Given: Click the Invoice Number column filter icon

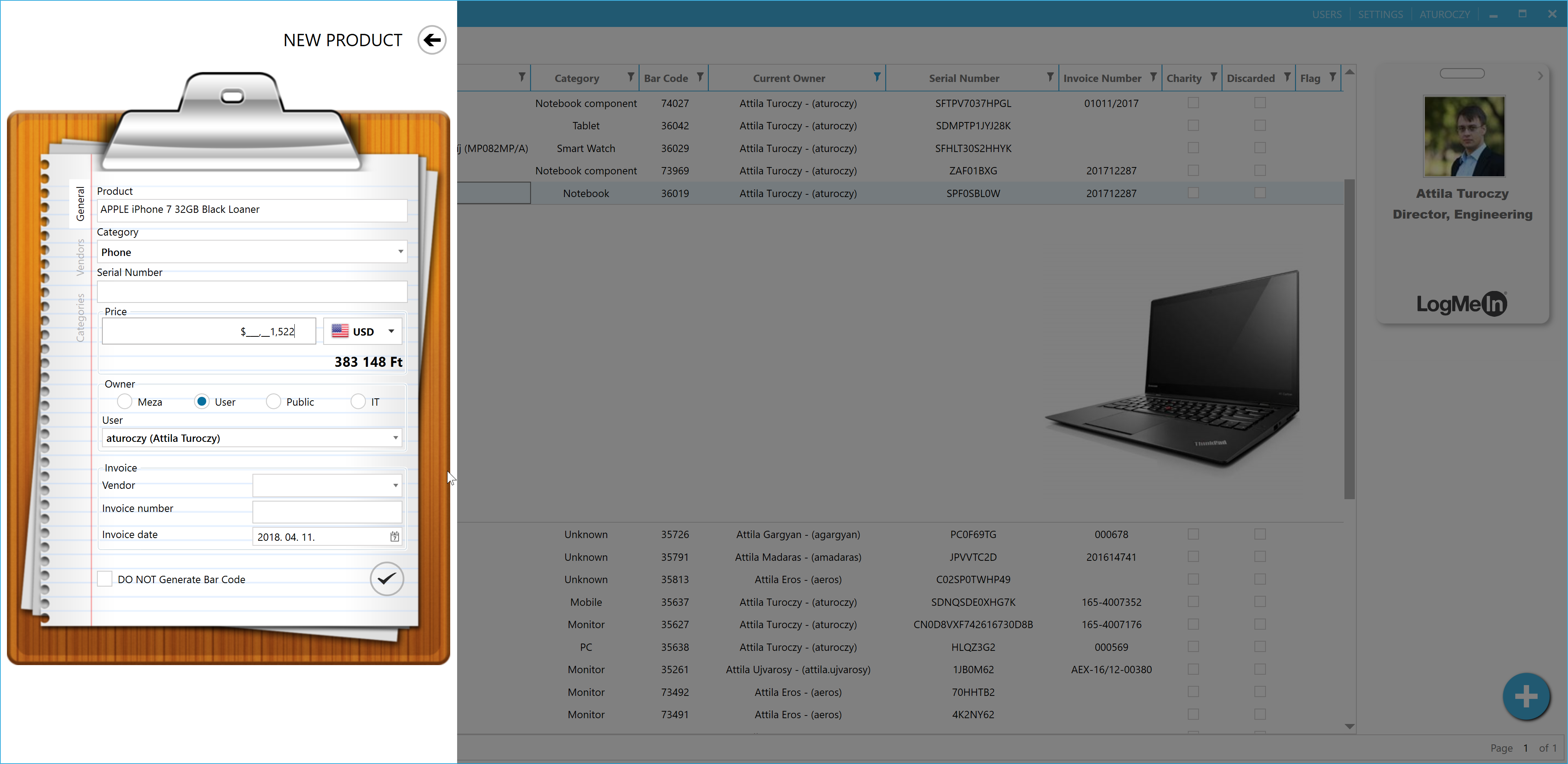Looking at the screenshot, I should click(x=1153, y=77).
